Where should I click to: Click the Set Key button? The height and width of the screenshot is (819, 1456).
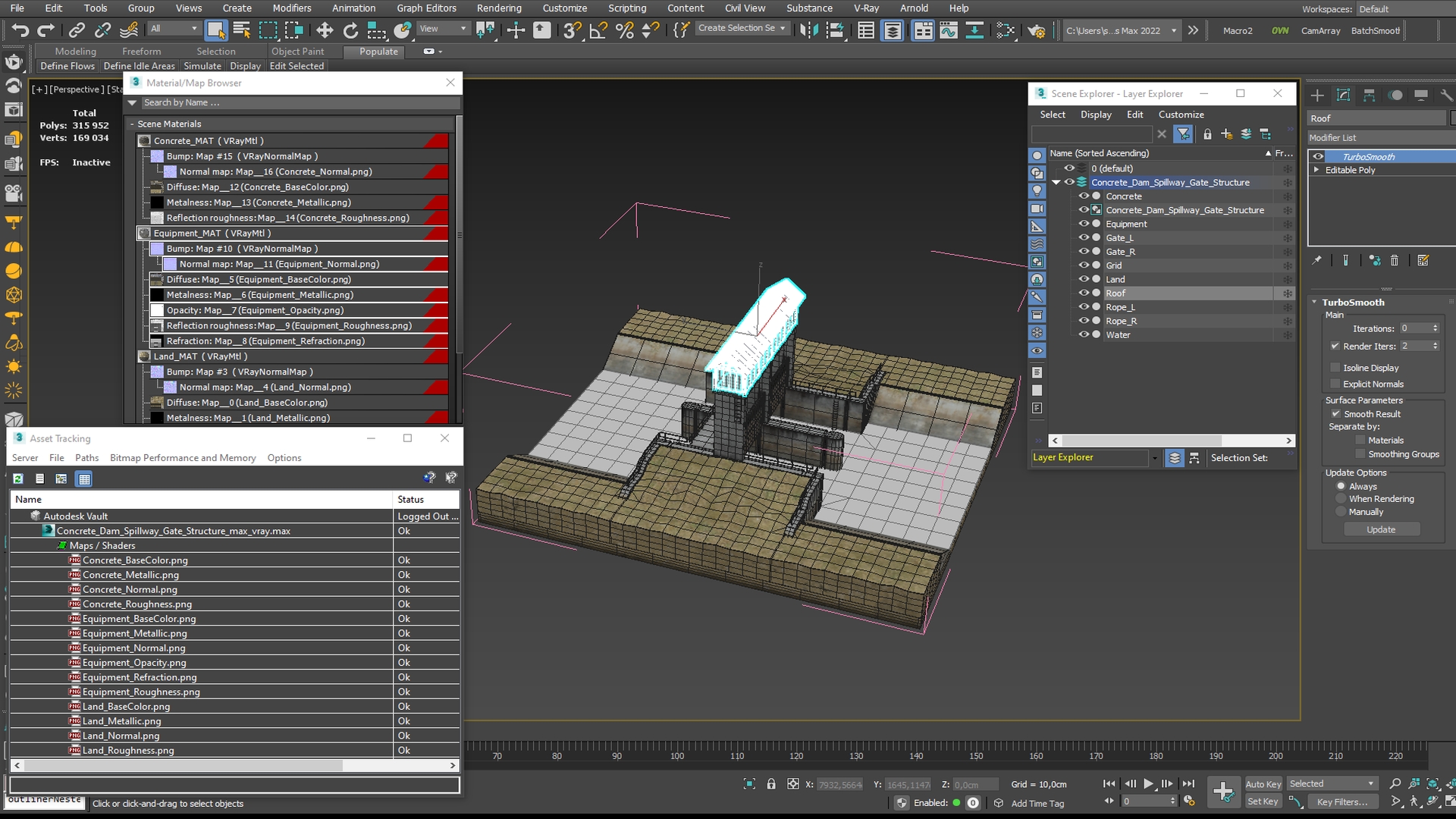click(1263, 802)
